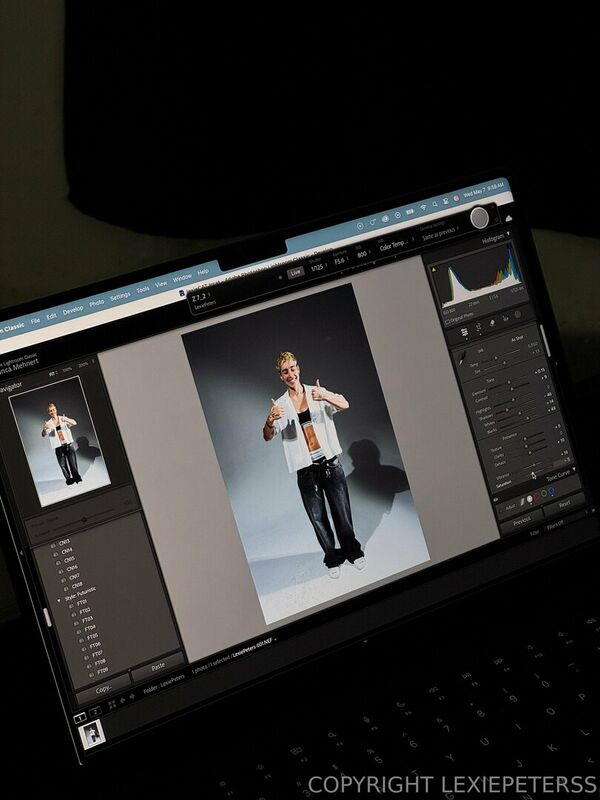
Task: Click the Paste settings button
Action: [x=158, y=667]
